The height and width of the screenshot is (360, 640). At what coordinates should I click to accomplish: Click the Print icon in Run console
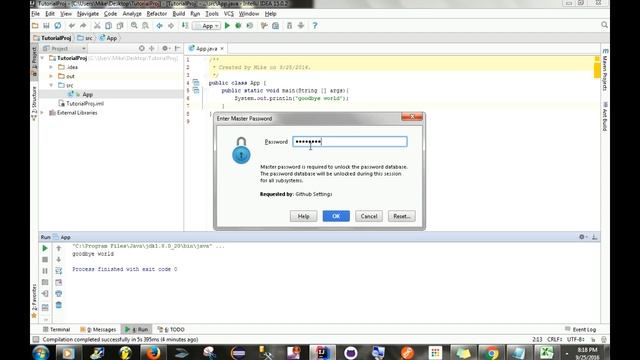[x=59, y=293]
